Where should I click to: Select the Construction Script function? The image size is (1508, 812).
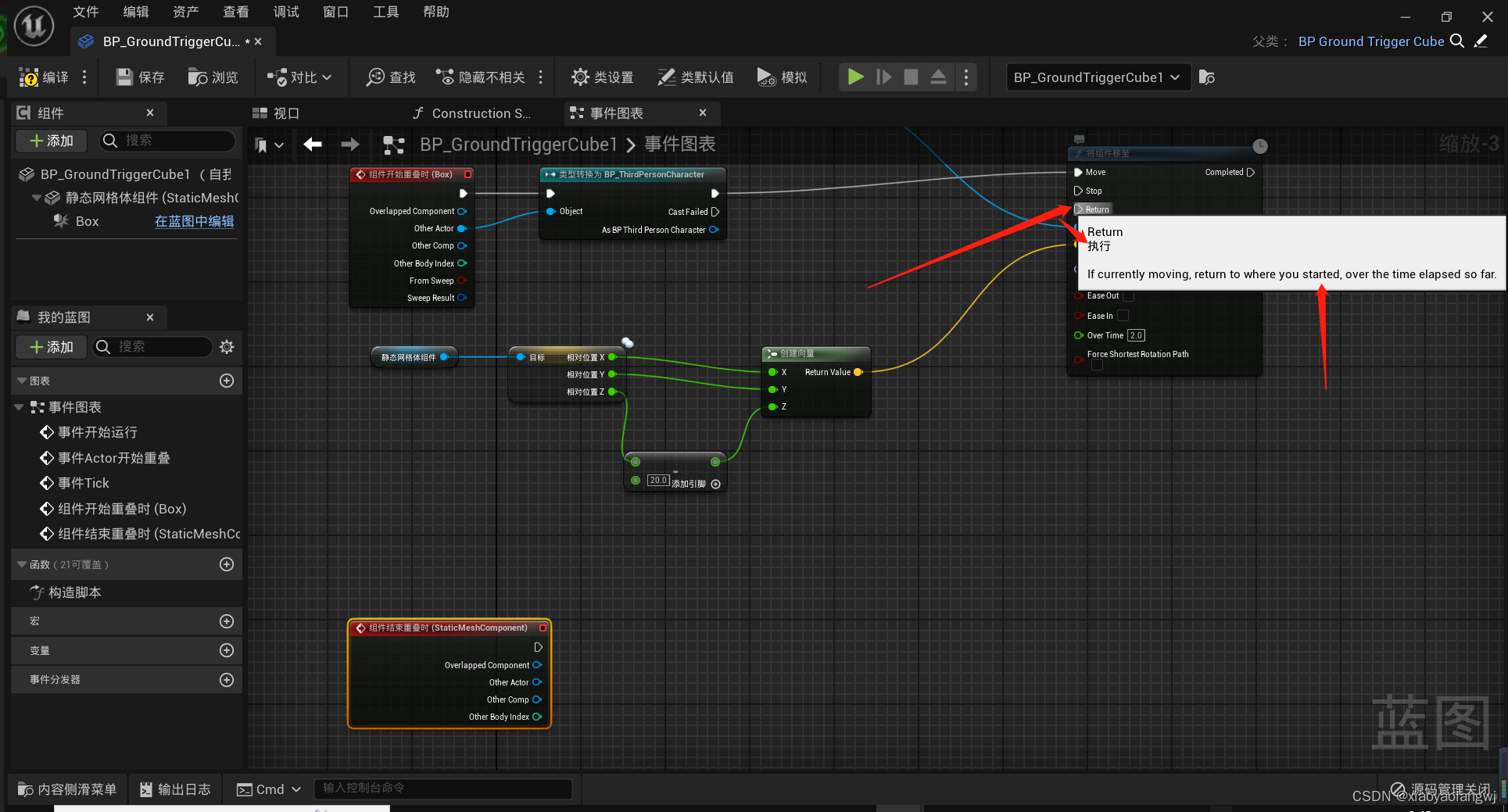pyautogui.click(x=66, y=592)
